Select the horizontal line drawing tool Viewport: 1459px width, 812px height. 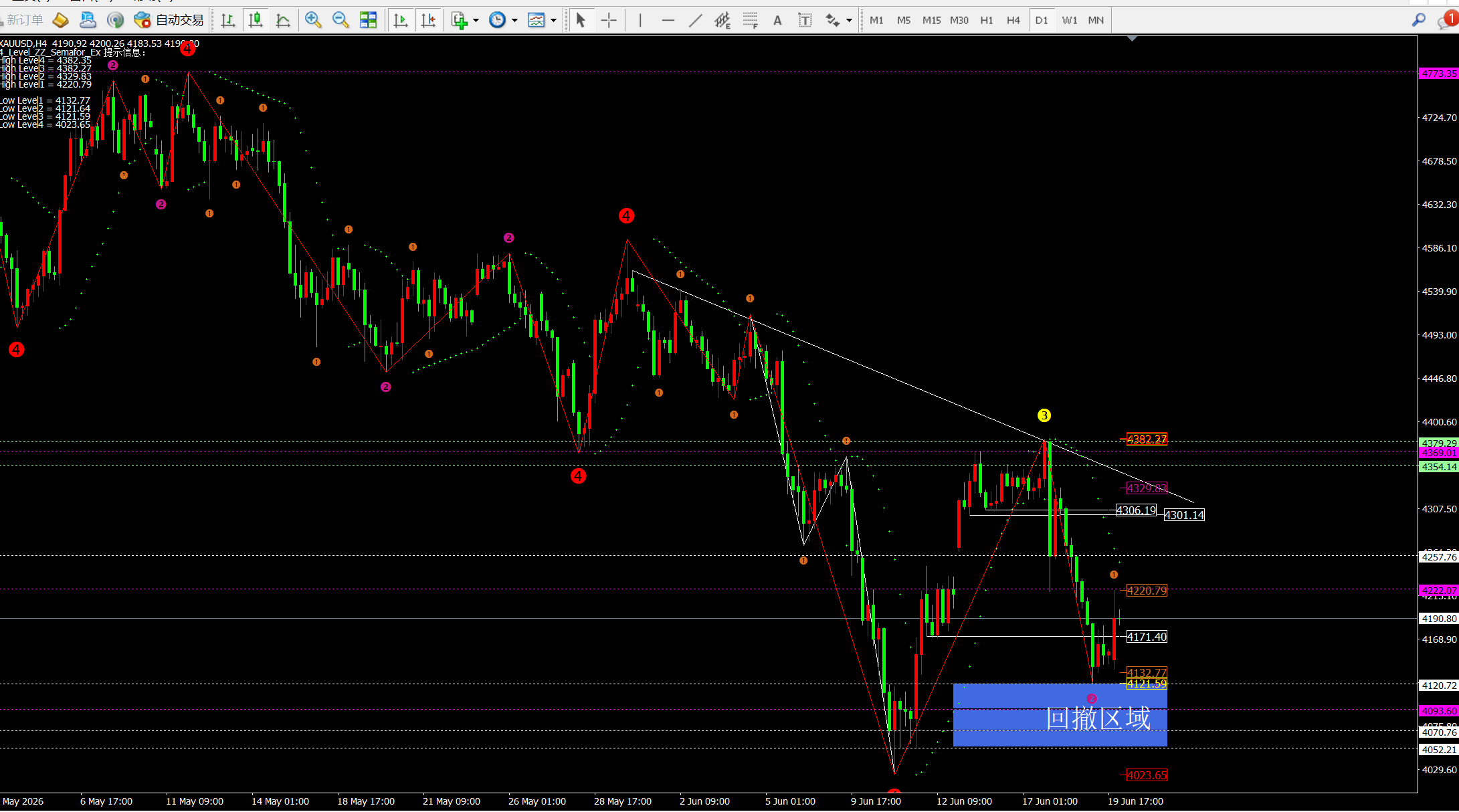668,20
